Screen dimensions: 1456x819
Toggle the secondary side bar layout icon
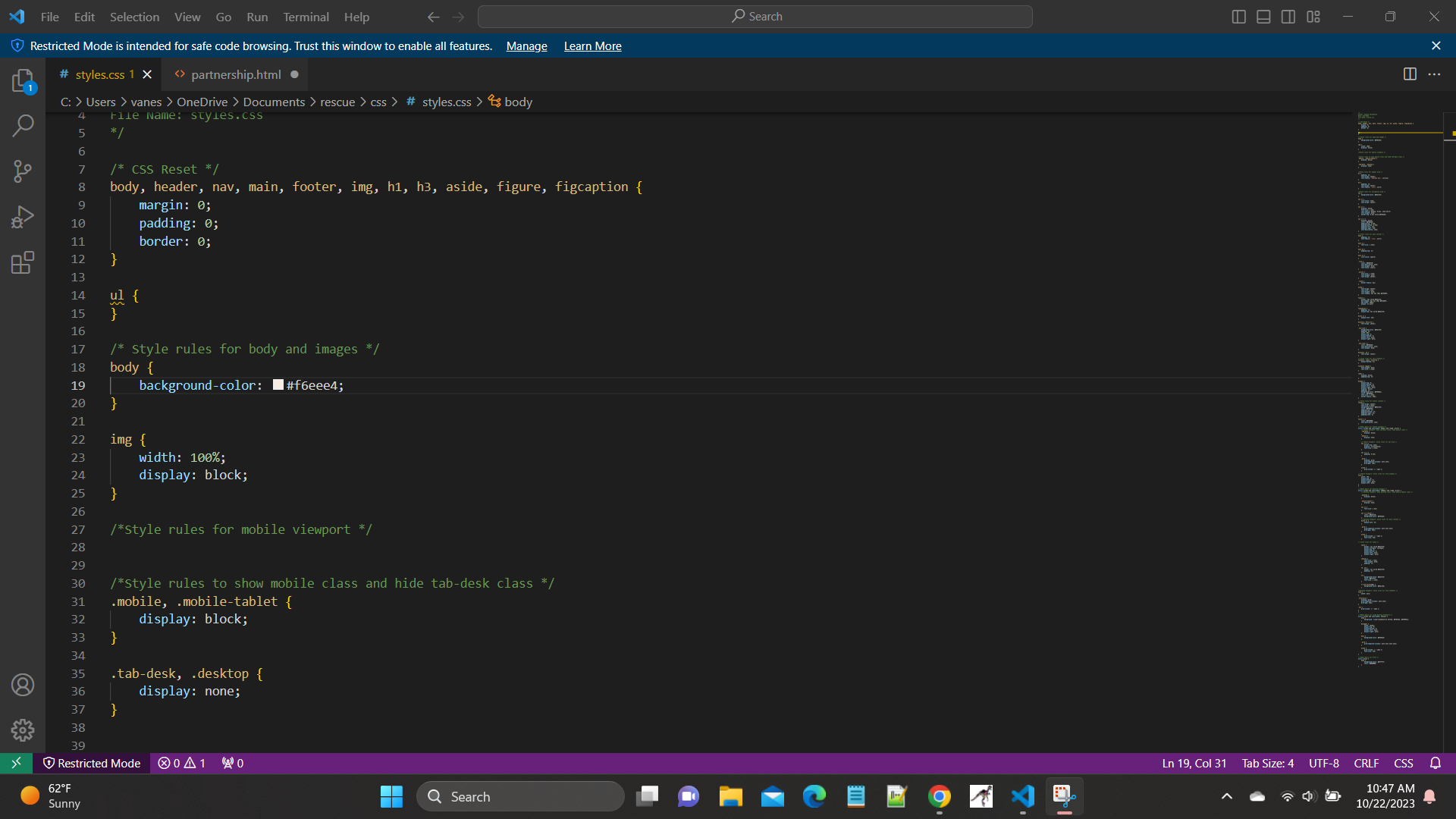click(x=1288, y=17)
